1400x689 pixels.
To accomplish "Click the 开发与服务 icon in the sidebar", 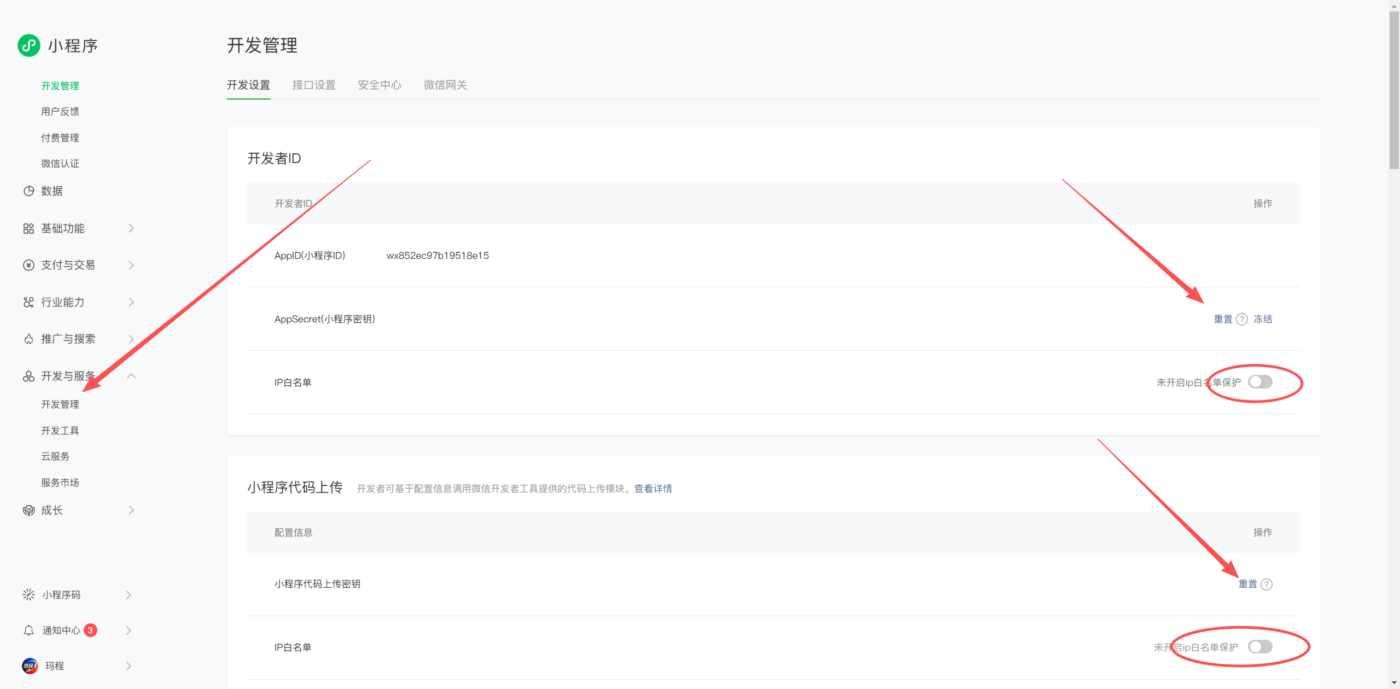I will point(28,376).
